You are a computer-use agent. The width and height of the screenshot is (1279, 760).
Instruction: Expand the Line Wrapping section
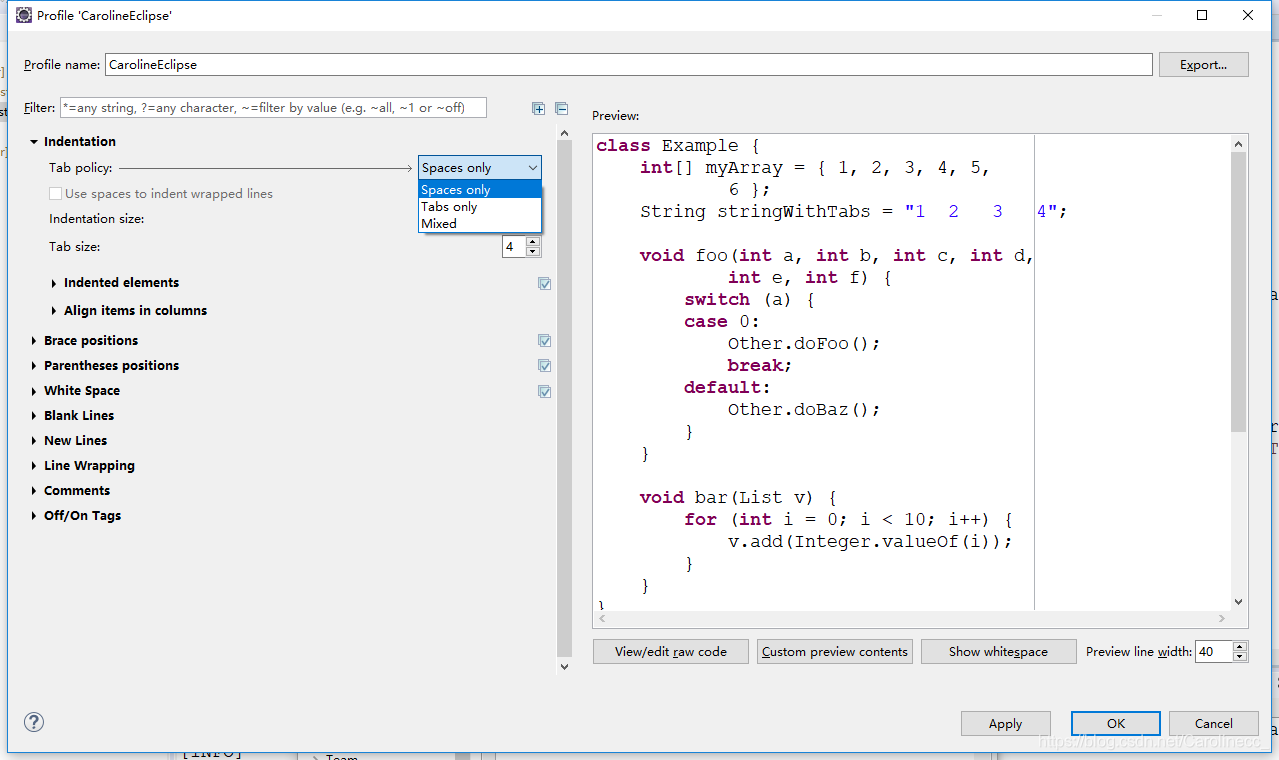click(34, 466)
